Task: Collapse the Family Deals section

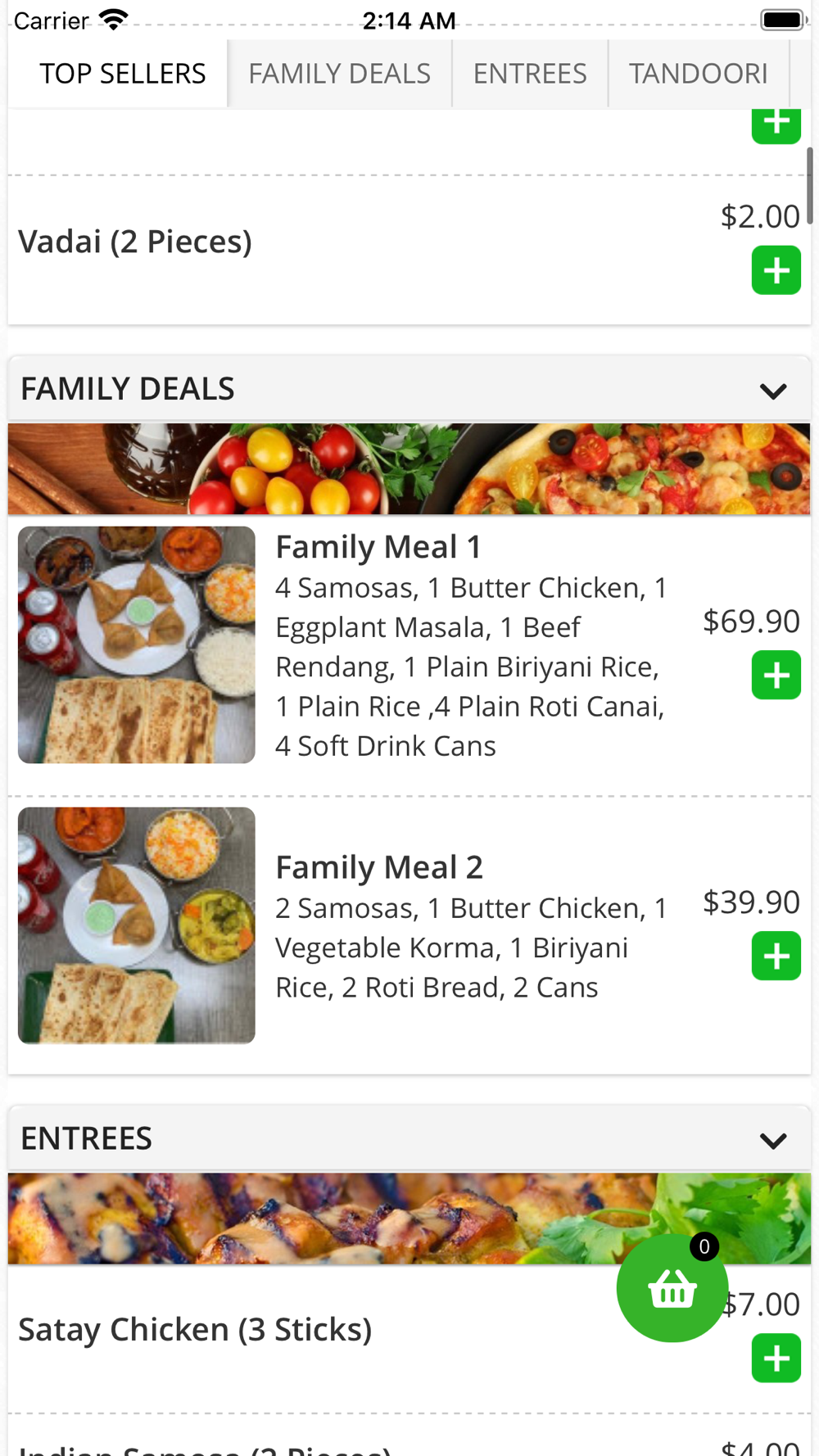Action: pos(772,391)
